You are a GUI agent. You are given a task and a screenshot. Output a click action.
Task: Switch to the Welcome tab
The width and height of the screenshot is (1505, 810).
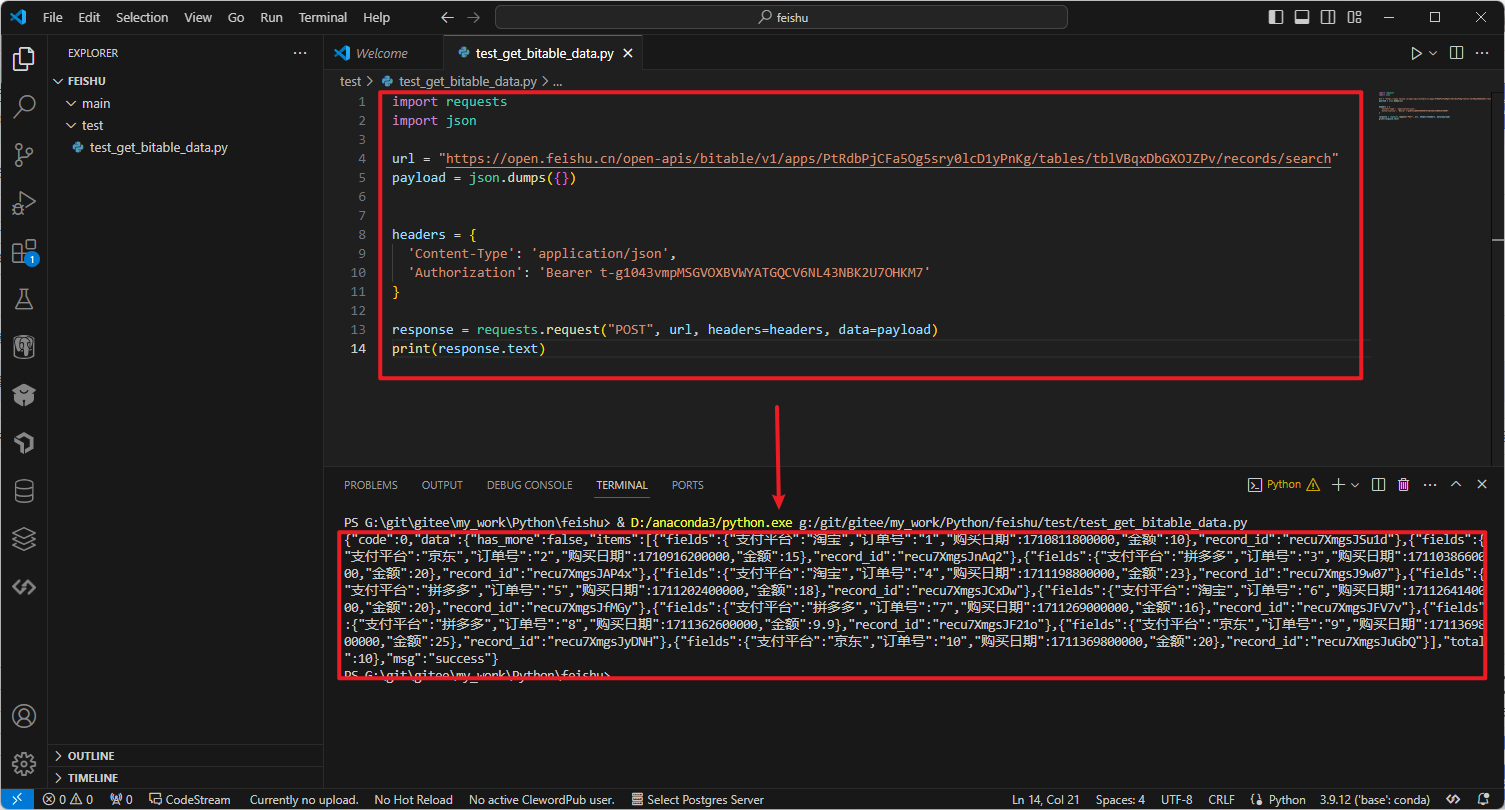click(382, 53)
